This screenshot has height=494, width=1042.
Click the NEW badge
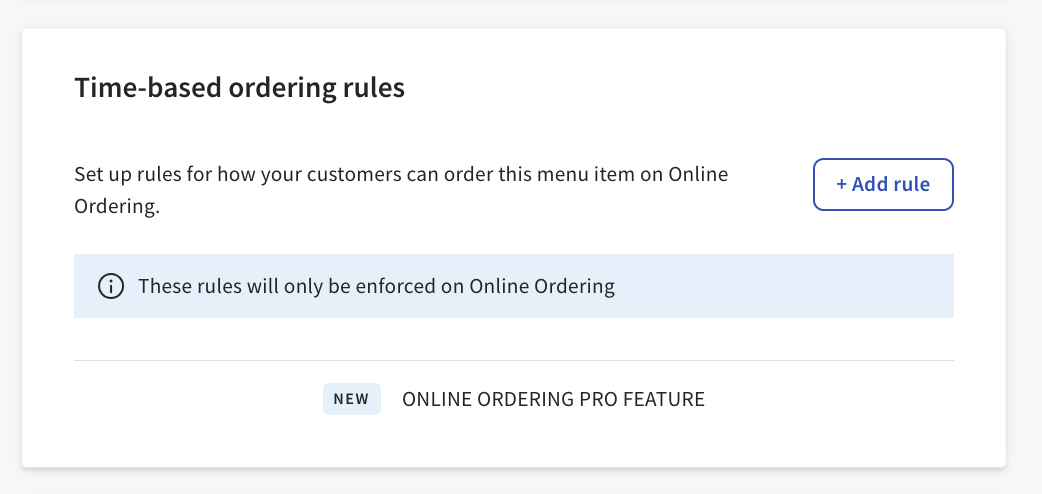[x=351, y=399]
